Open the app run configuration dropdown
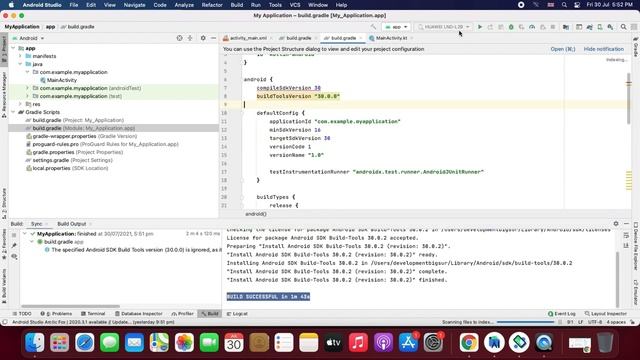The height and width of the screenshot is (360, 640). (396, 27)
